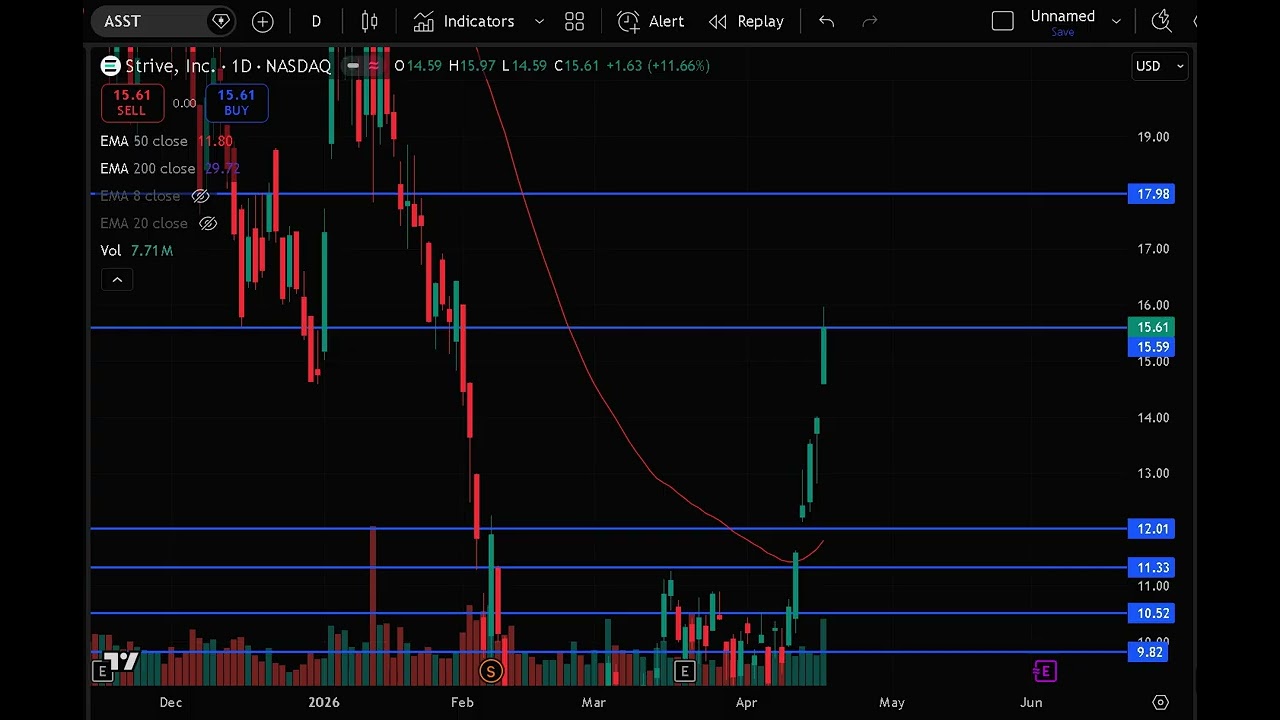Click the 17.98 horizontal line price label

point(1151,194)
